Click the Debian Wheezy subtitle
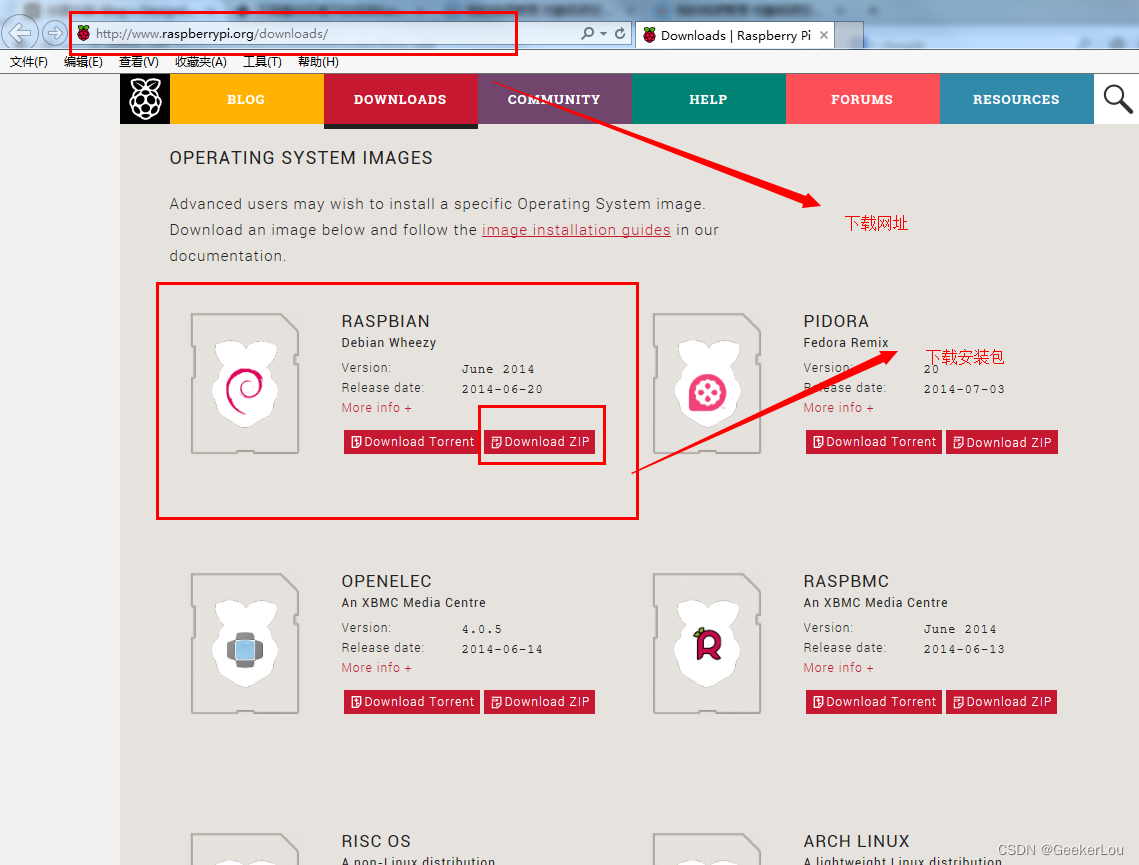 389,343
